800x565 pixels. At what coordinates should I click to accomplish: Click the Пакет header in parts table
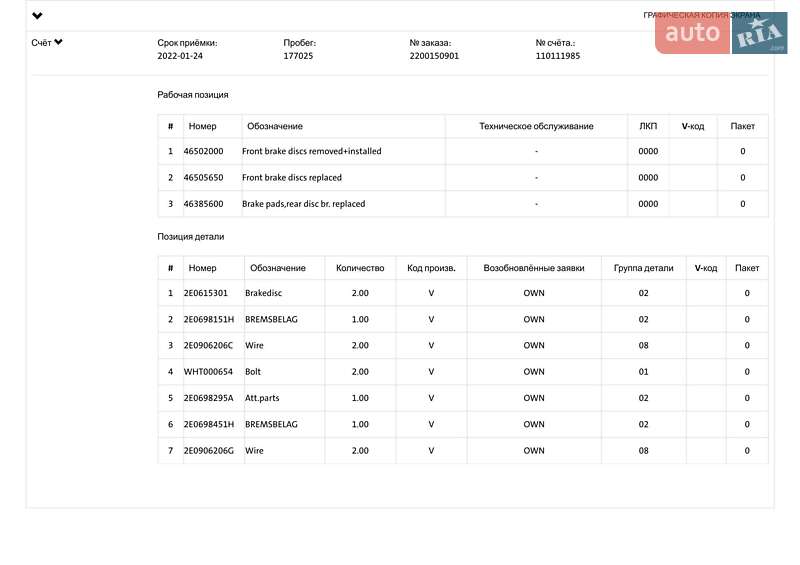tap(747, 268)
